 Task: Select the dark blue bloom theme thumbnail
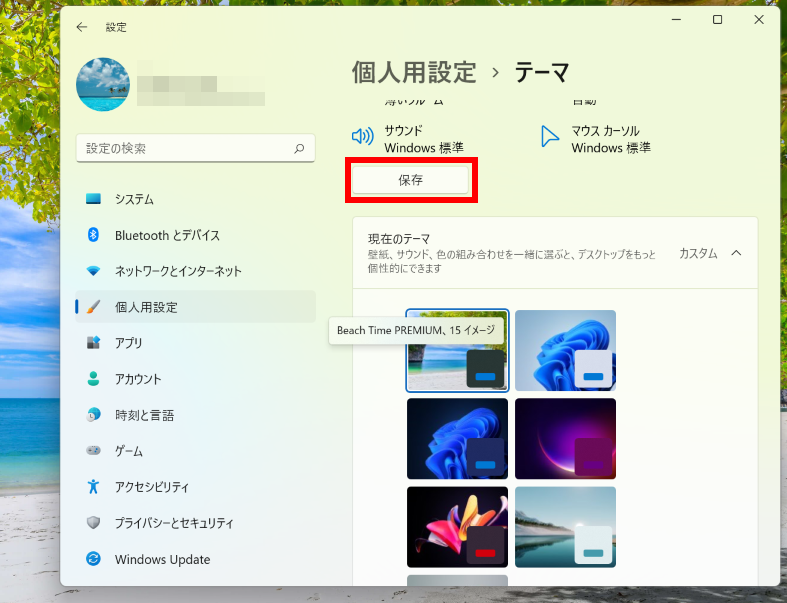(x=457, y=438)
